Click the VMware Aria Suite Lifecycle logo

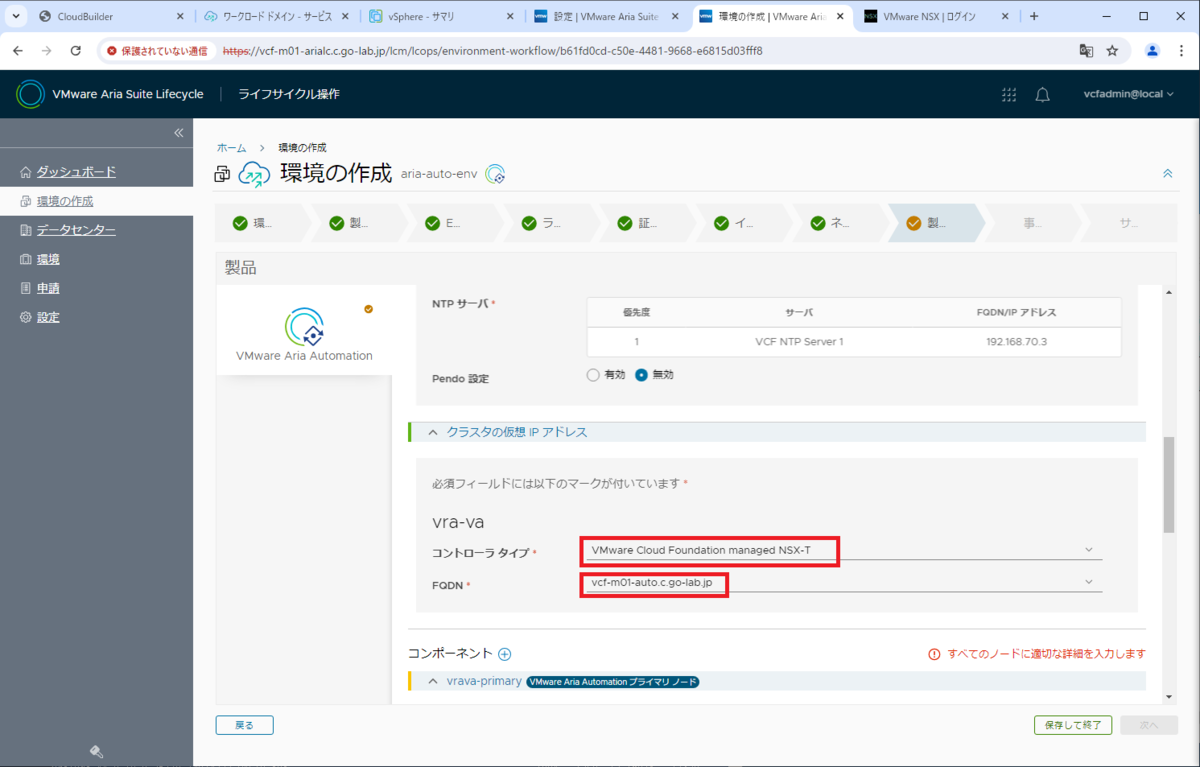pyautogui.click(x=30, y=94)
